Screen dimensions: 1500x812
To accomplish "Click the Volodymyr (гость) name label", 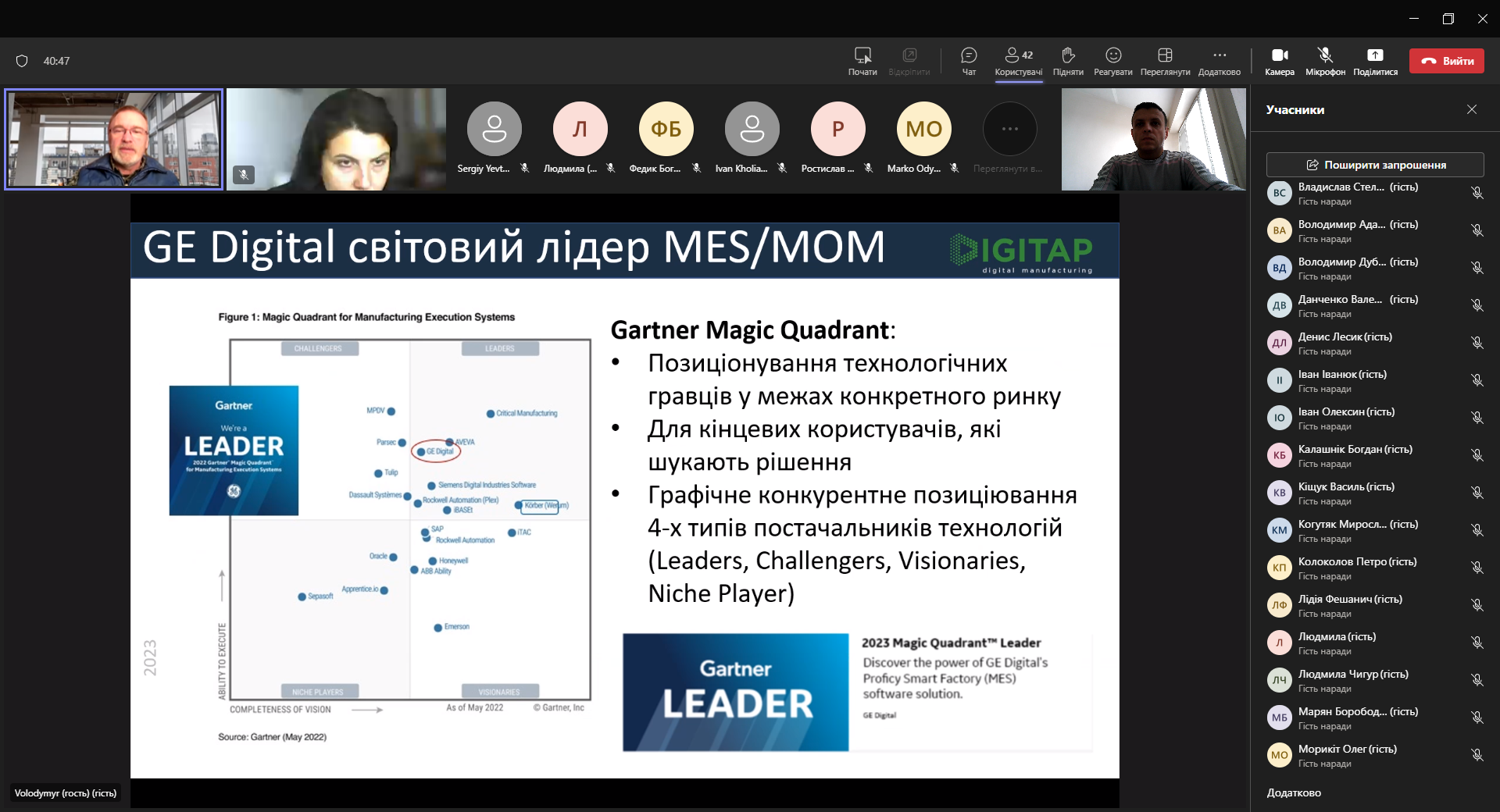I will pyautogui.click(x=66, y=793).
